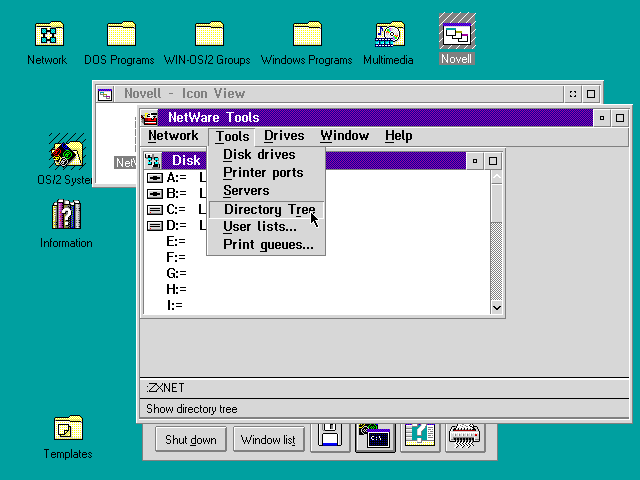Viewport: 640px width, 480px height.
Task: Click the Novell - Icon View title bar
Action: [x=338, y=94]
